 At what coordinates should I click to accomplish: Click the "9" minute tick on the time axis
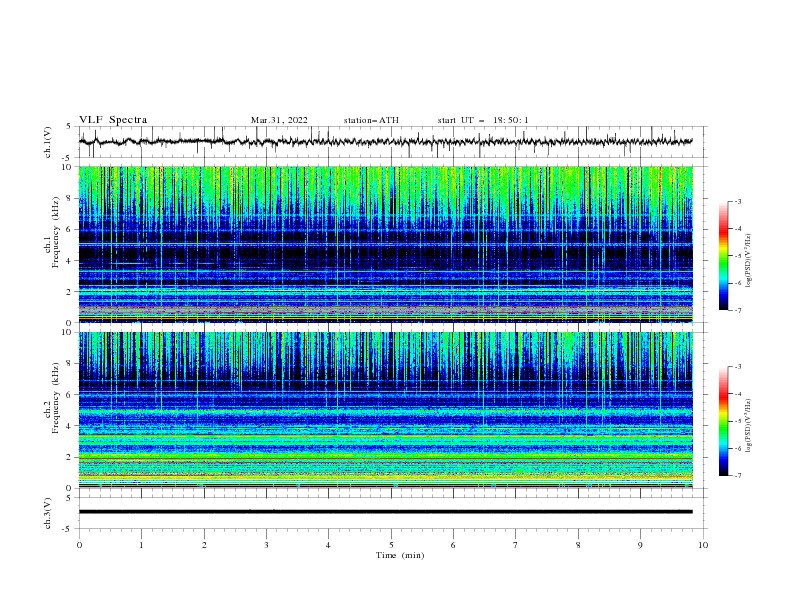coord(640,545)
